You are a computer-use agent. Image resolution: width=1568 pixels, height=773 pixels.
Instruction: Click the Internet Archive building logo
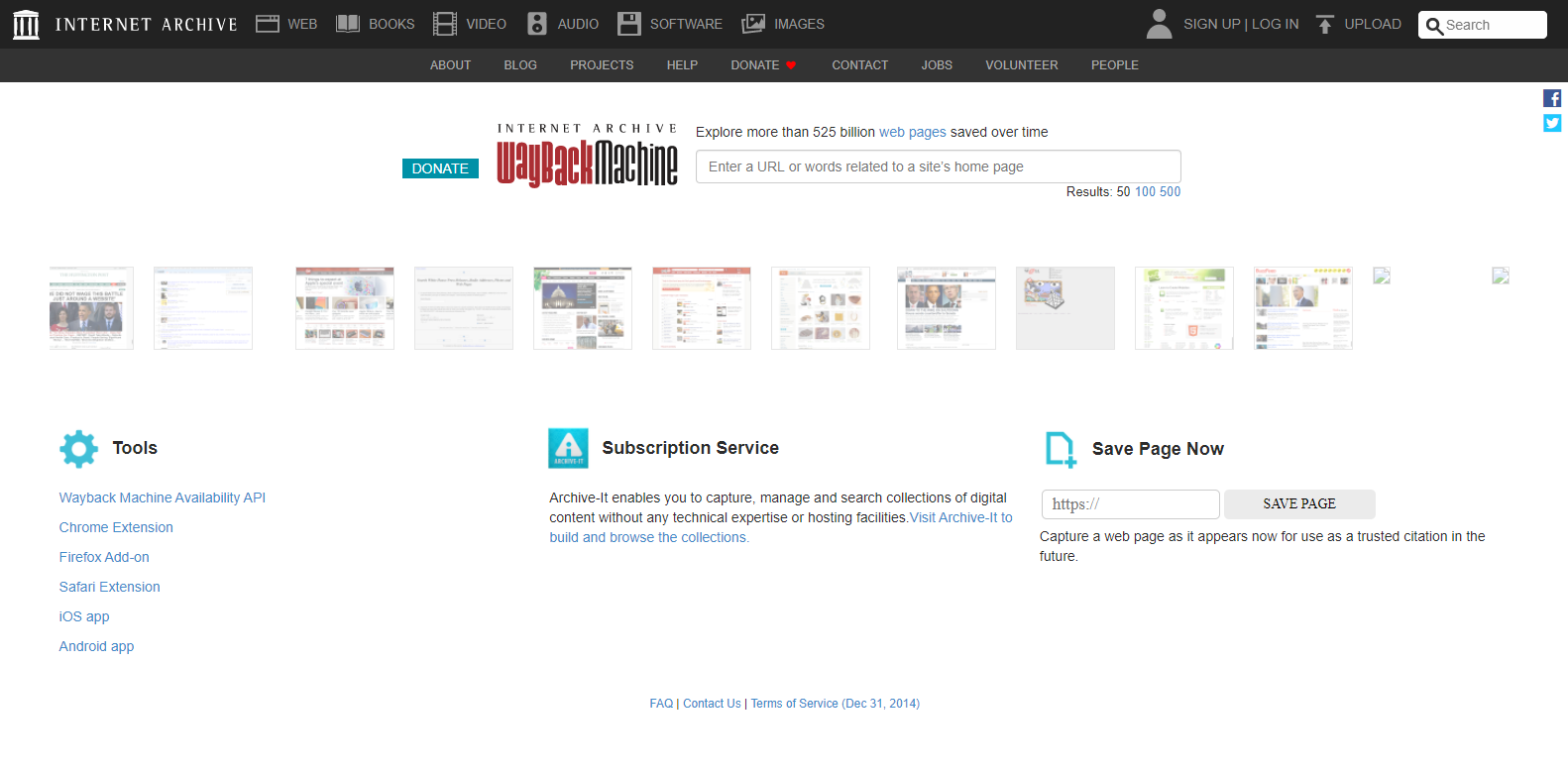(x=26, y=25)
